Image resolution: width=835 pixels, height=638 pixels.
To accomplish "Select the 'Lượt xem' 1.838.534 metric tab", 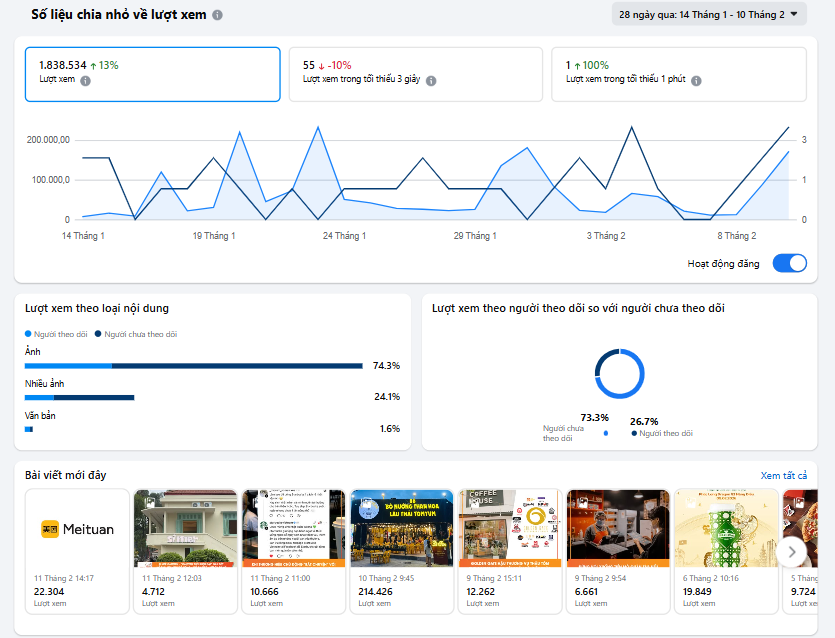I will [x=152, y=74].
